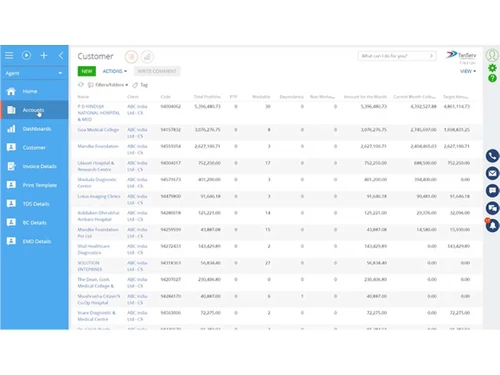Open Lotus Imaging Clinics record
The height and width of the screenshot is (375, 500).
click(x=99, y=196)
